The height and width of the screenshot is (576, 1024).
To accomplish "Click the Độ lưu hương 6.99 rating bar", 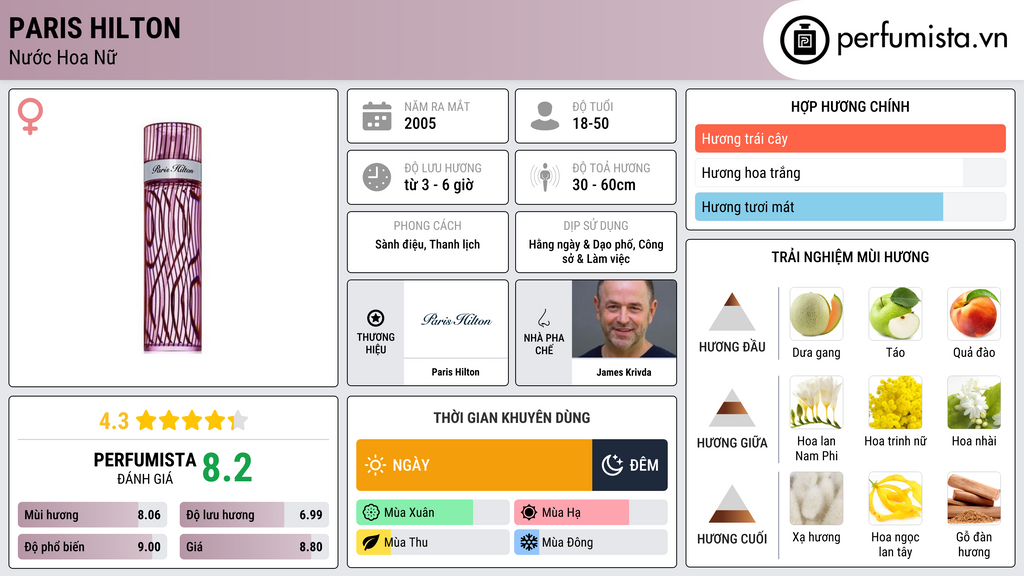I will pyautogui.click(x=254, y=515).
